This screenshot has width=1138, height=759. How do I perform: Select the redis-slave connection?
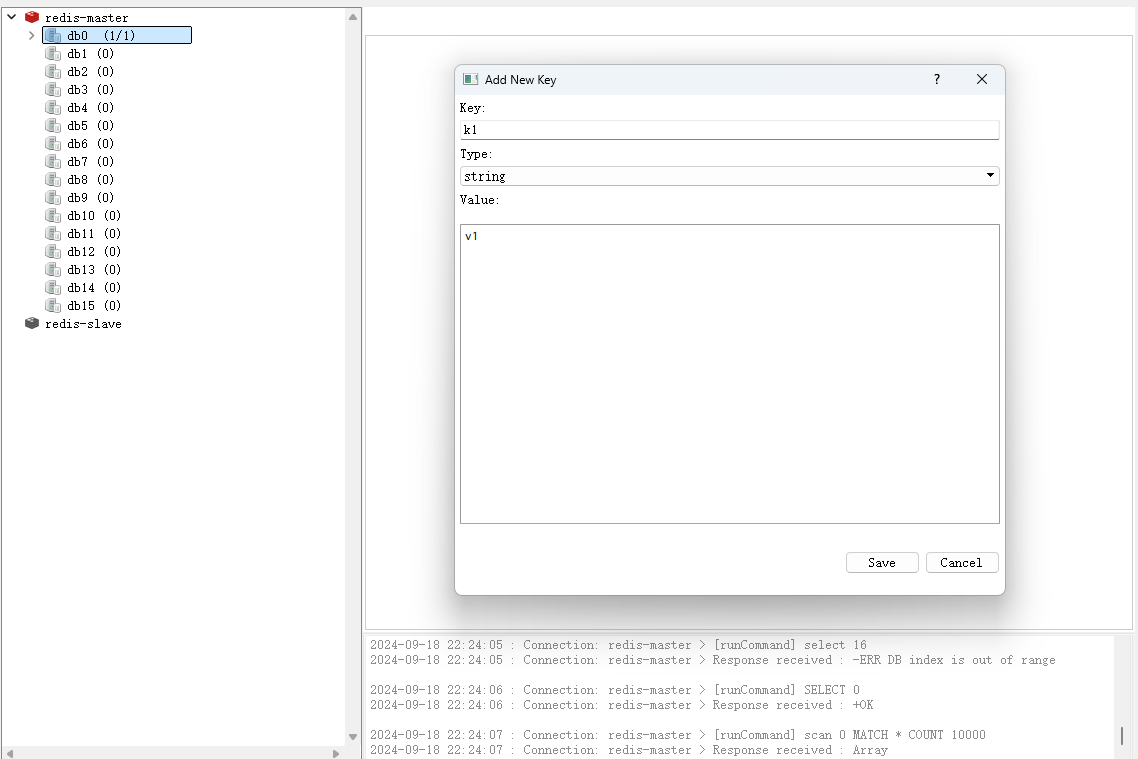click(83, 324)
